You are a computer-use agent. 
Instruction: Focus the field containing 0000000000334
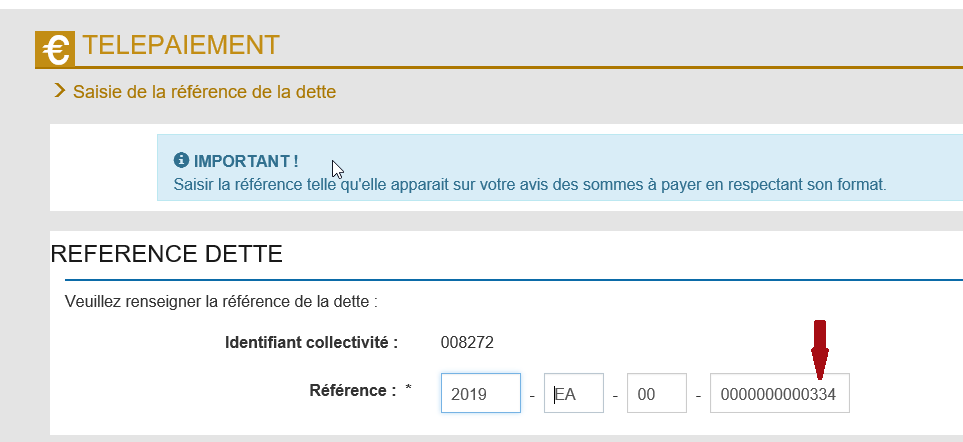(x=780, y=393)
